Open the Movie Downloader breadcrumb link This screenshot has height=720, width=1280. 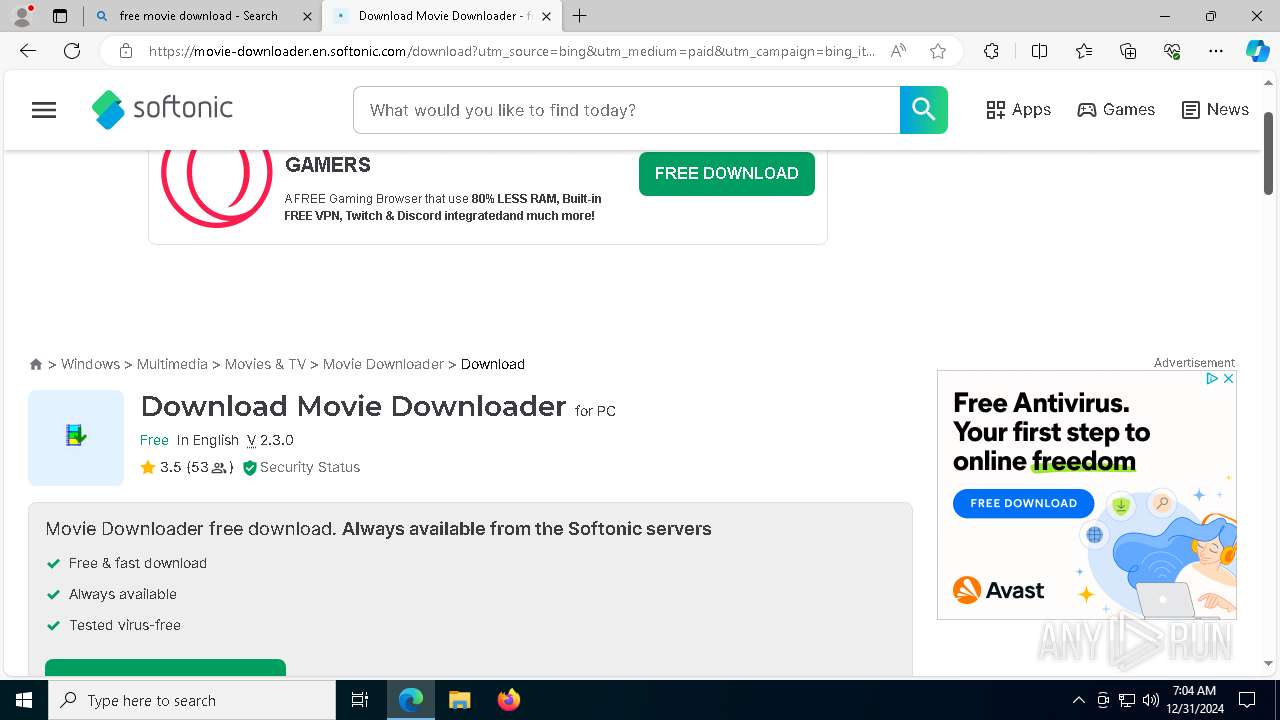pyautogui.click(x=383, y=364)
